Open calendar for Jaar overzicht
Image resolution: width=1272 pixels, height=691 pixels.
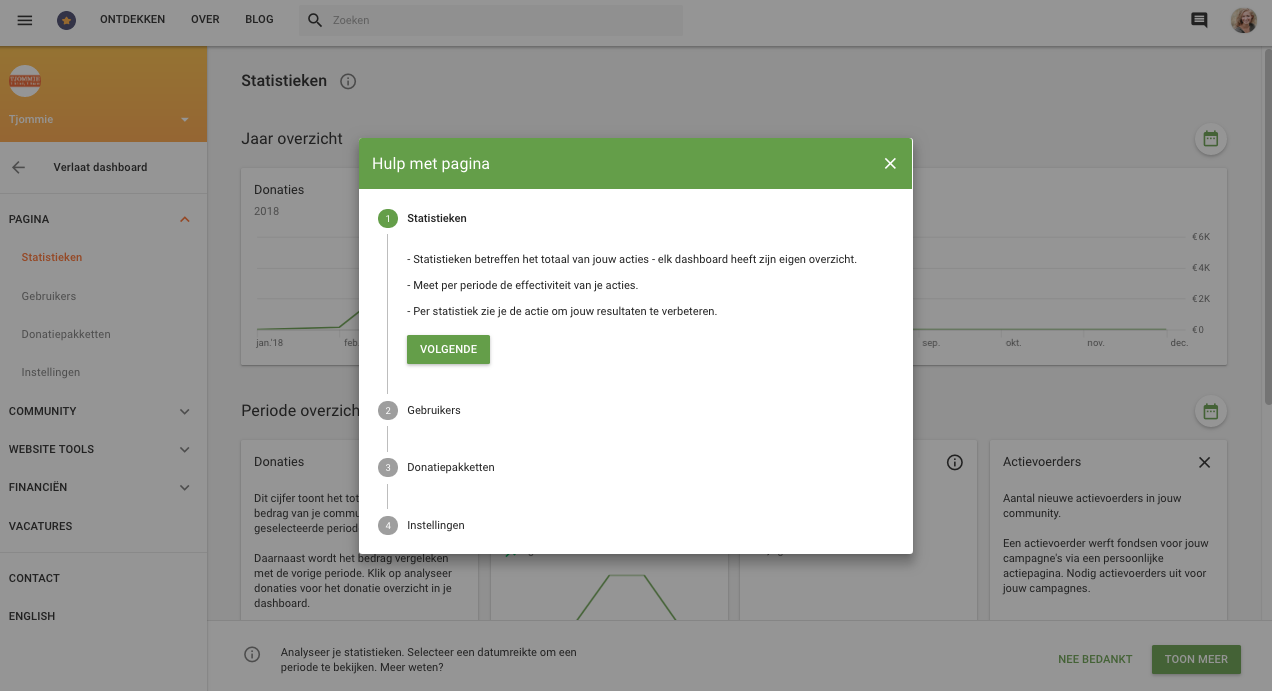1211,139
